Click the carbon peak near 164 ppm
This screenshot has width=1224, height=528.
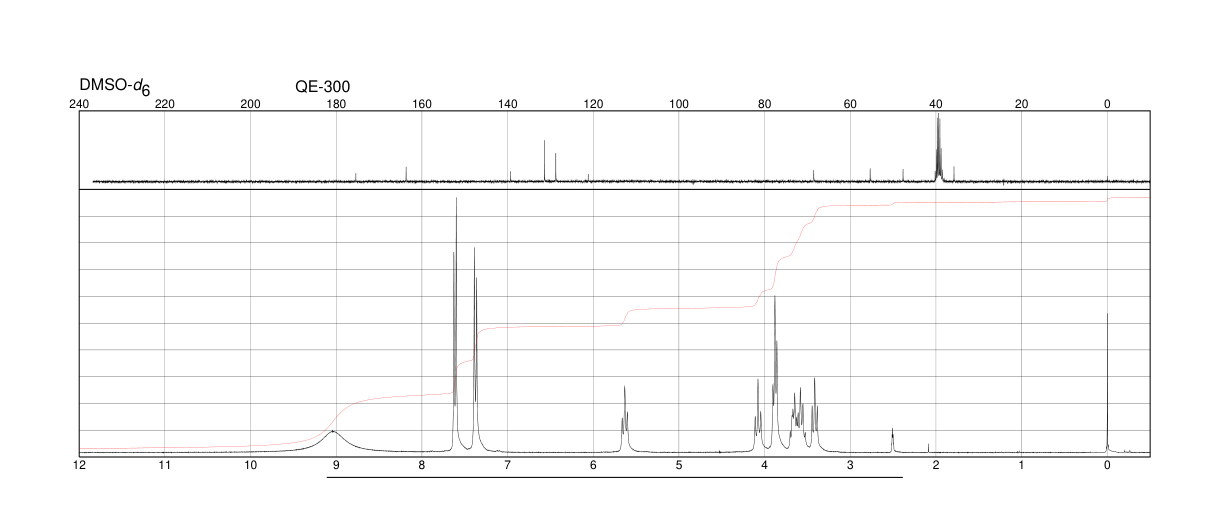[406, 174]
